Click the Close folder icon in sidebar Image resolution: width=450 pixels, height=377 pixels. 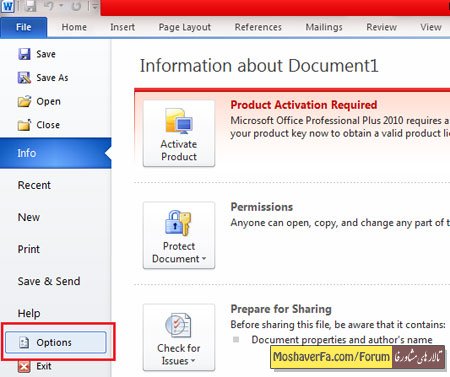(x=24, y=125)
